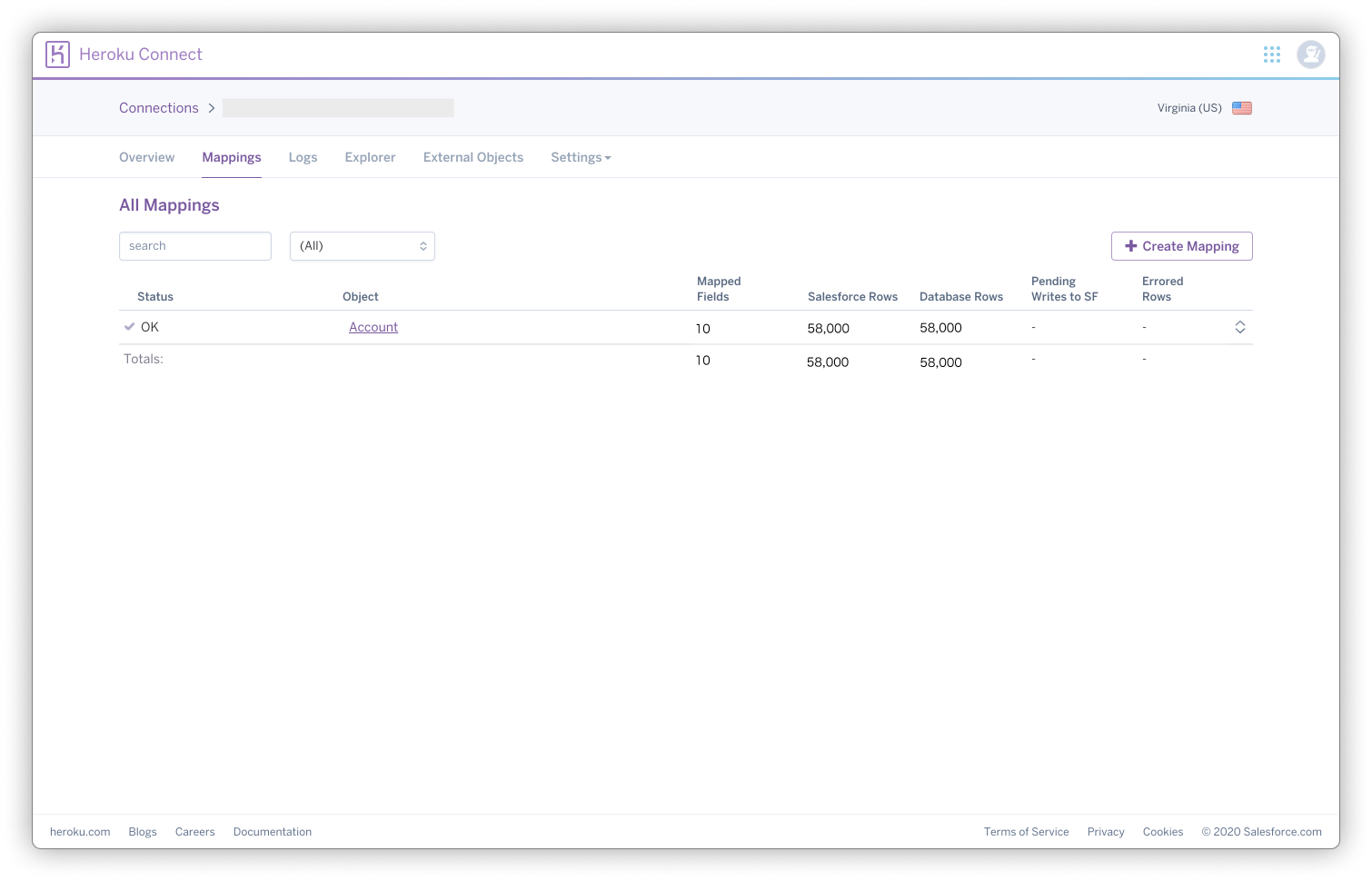Open the user avatar menu

1311,54
